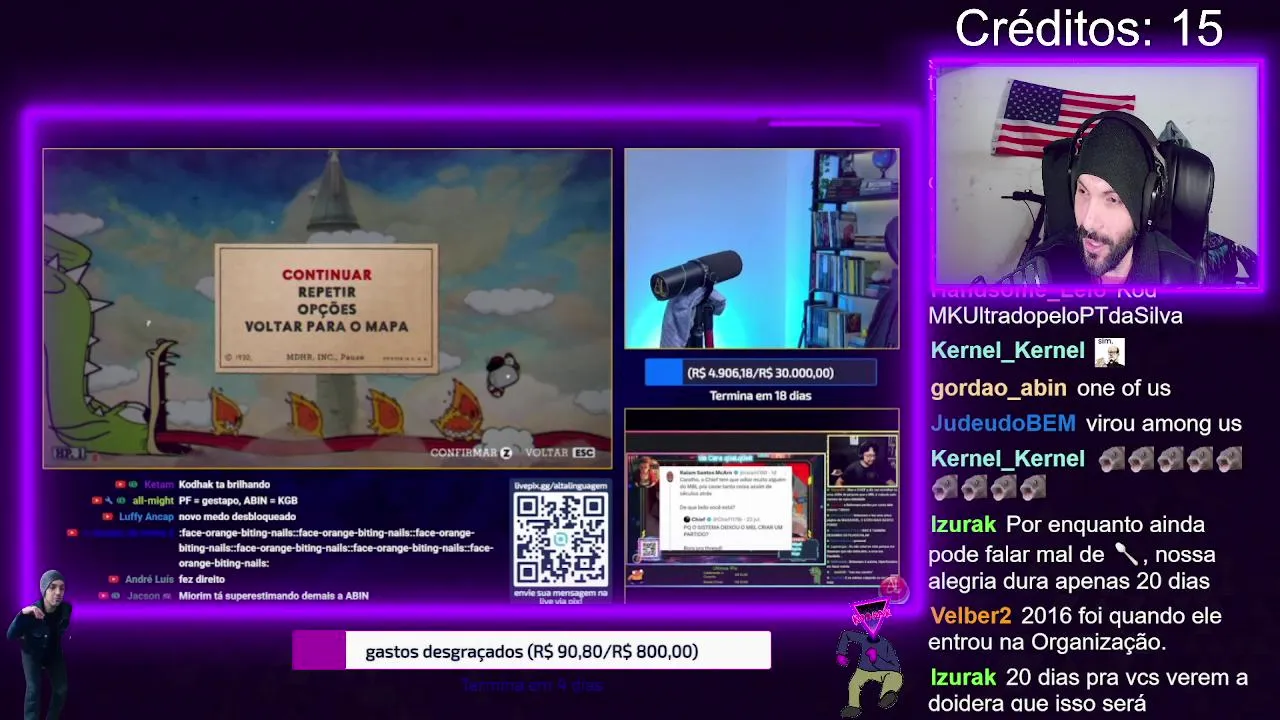Click the moderator wrench icon beside all-might

pos(109,500)
